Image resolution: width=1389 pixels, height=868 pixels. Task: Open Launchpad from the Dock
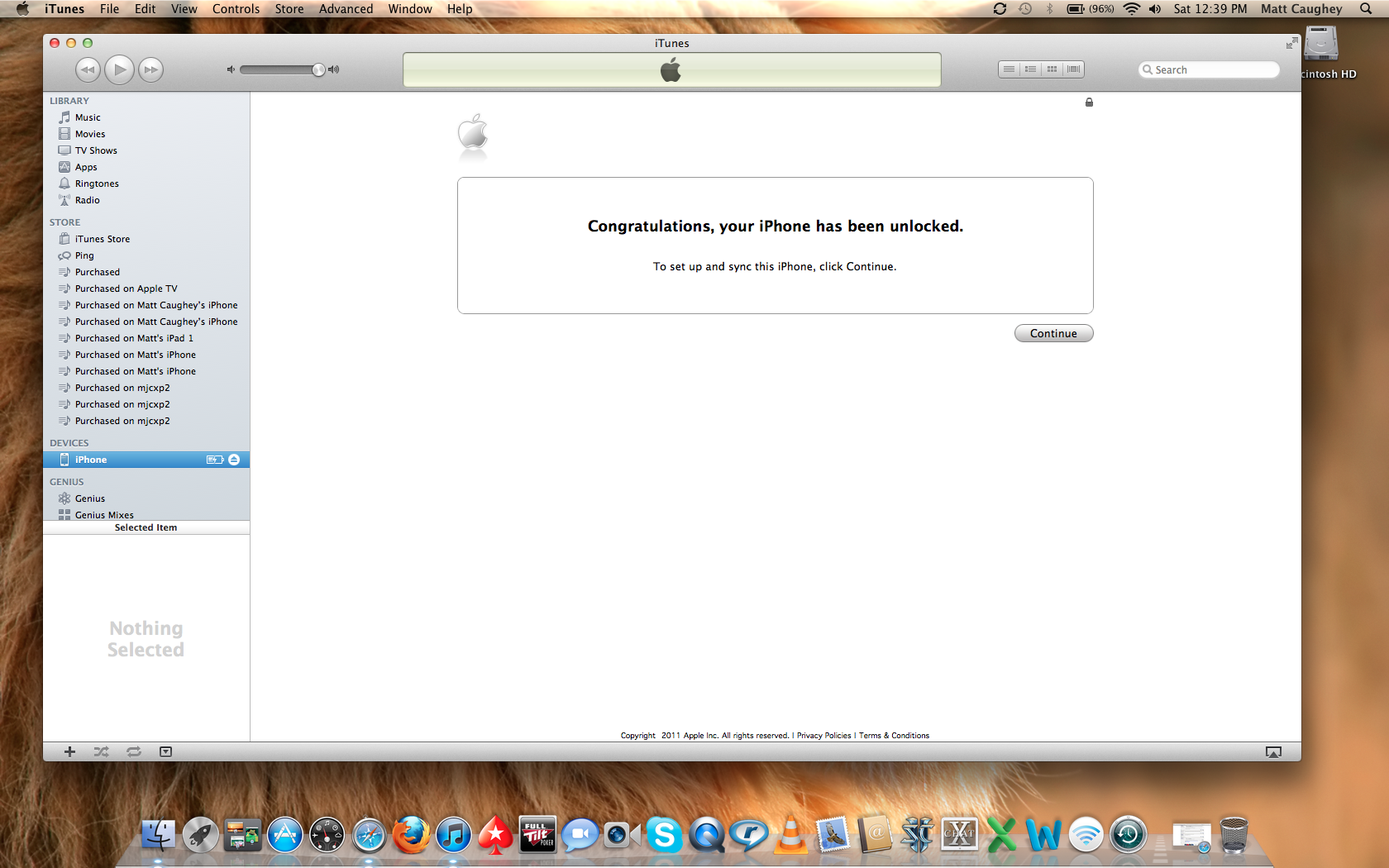coord(201,835)
